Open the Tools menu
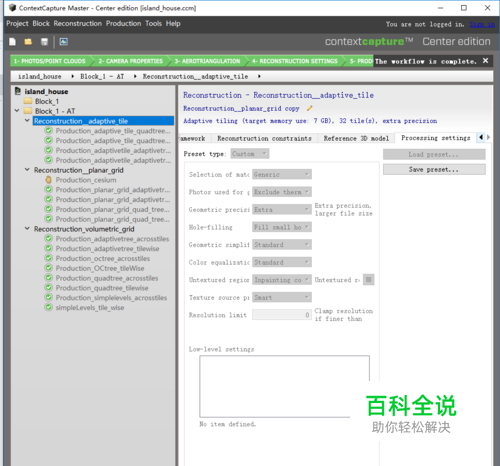This screenshot has width=500, height=466. [x=153, y=24]
